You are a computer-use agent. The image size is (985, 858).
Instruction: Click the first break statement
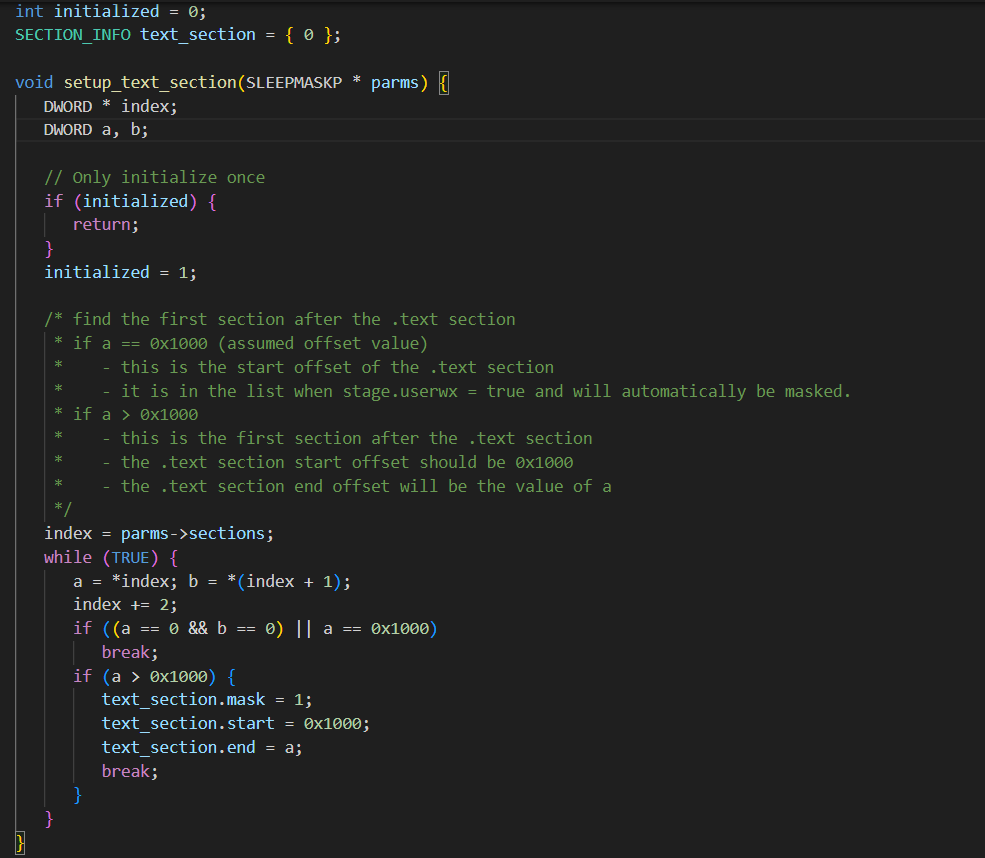pos(129,653)
